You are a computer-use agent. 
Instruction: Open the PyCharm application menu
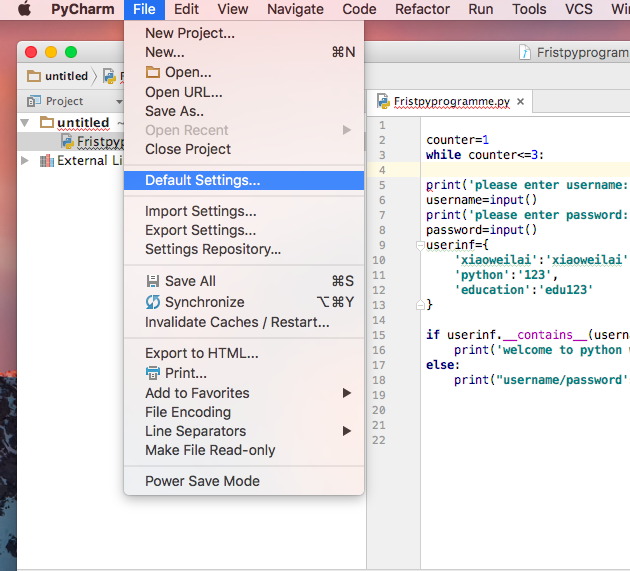tap(83, 9)
